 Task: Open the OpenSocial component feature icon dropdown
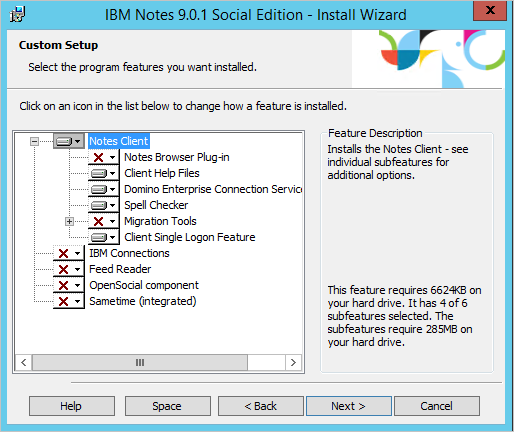[69, 285]
